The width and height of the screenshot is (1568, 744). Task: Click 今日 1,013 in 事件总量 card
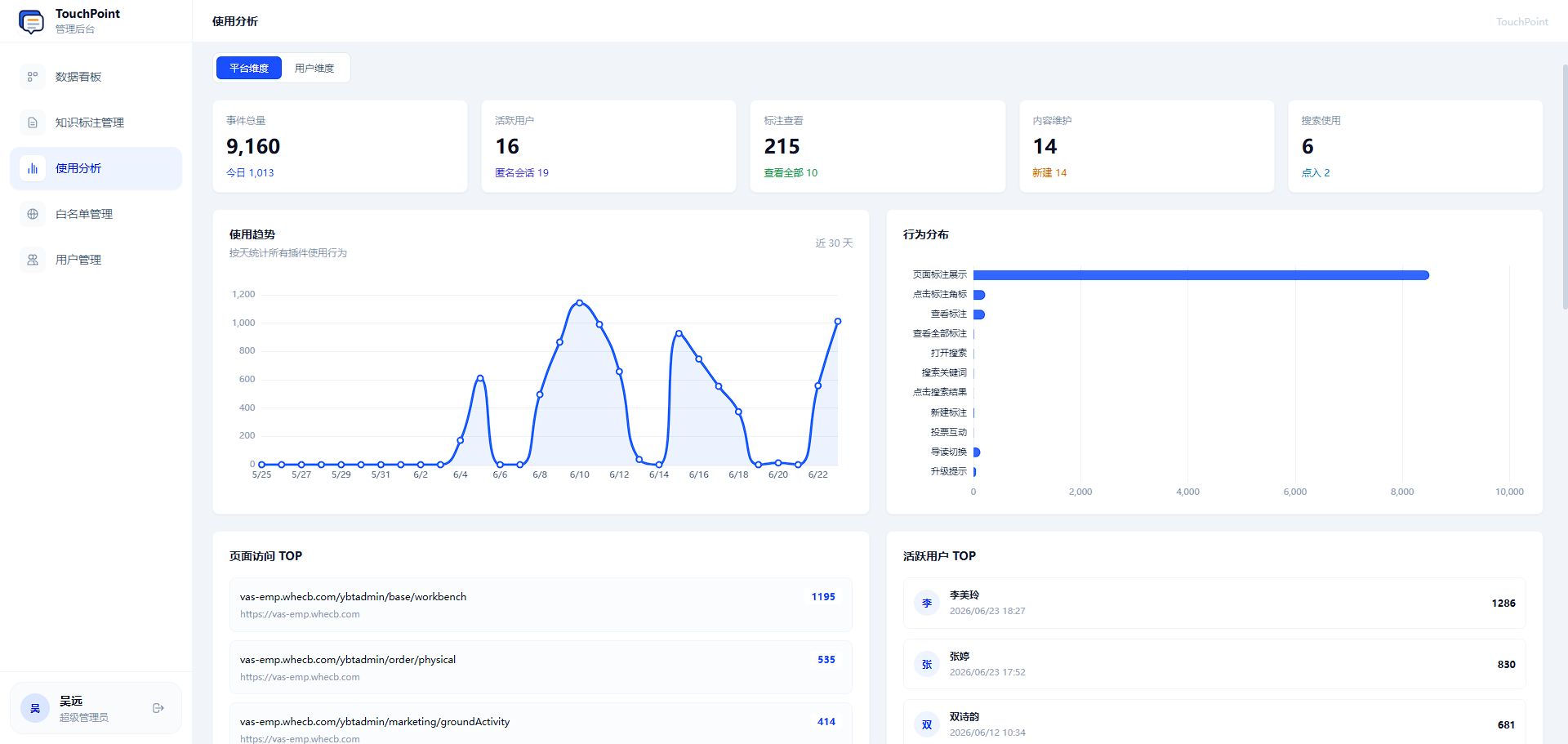click(x=250, y=173)
